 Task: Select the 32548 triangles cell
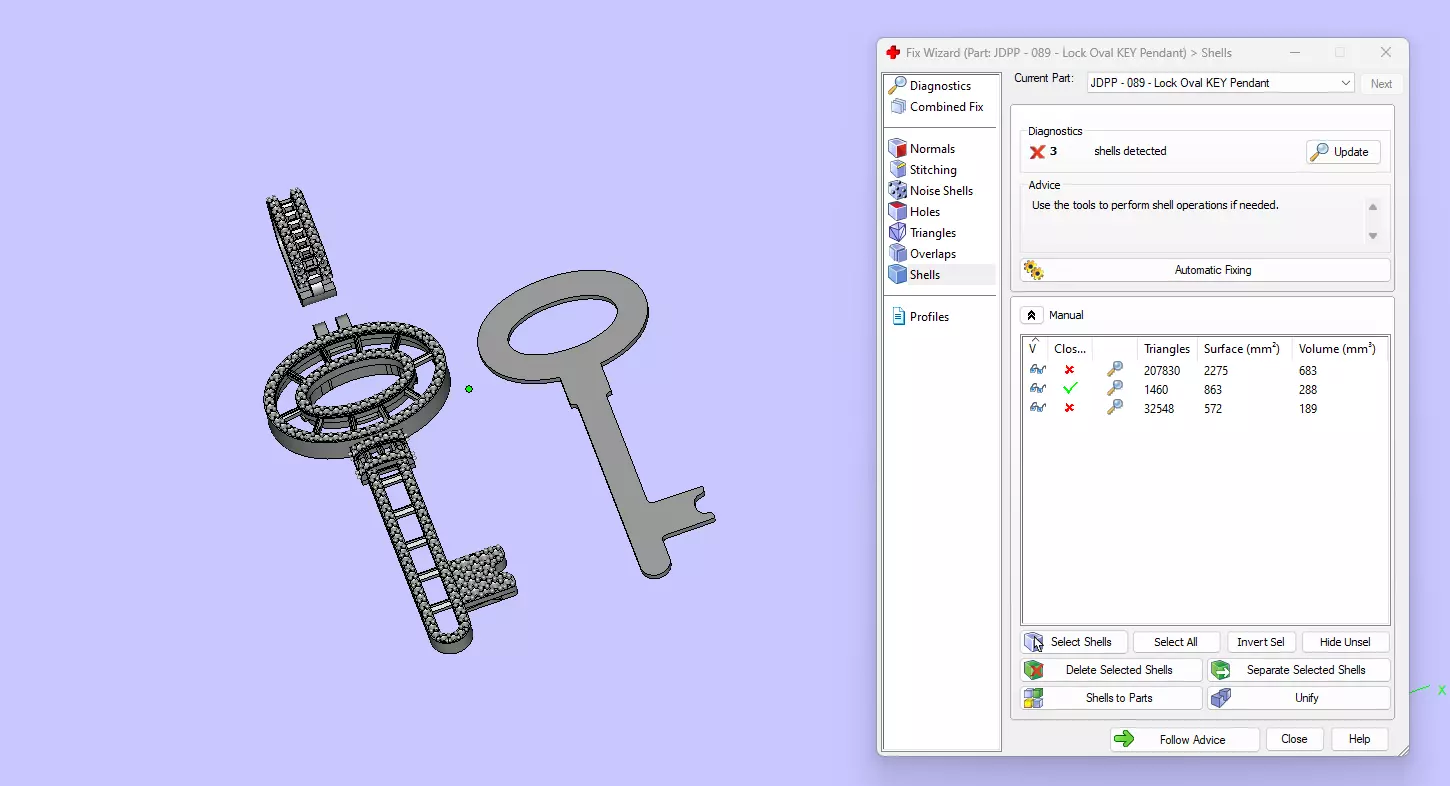pos(1159,409)
